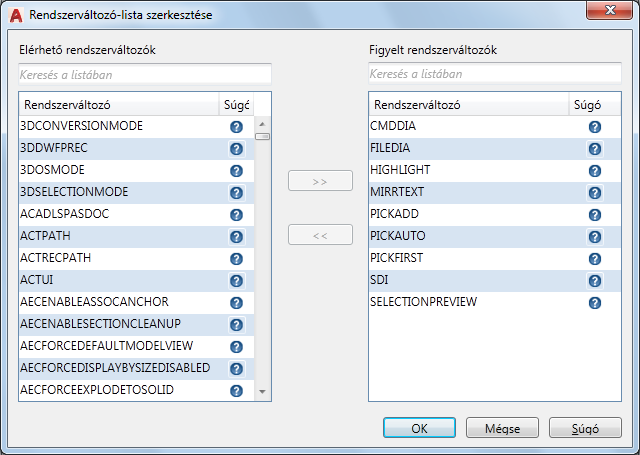Click the Súgó button at bottom

(585, 428)
